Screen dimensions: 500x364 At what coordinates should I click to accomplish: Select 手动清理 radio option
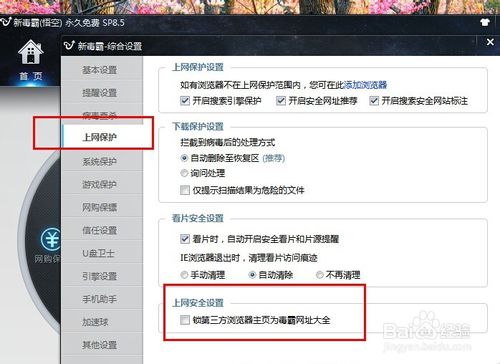[x=184, y=275]
